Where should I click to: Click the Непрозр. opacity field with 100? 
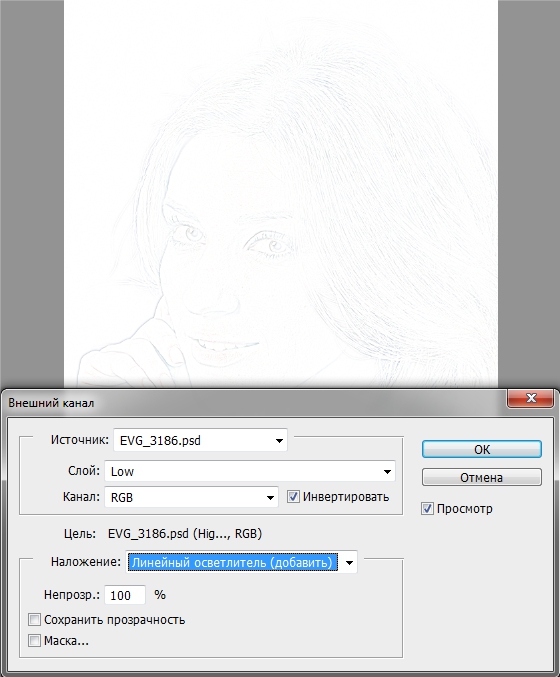coord(125,595)
